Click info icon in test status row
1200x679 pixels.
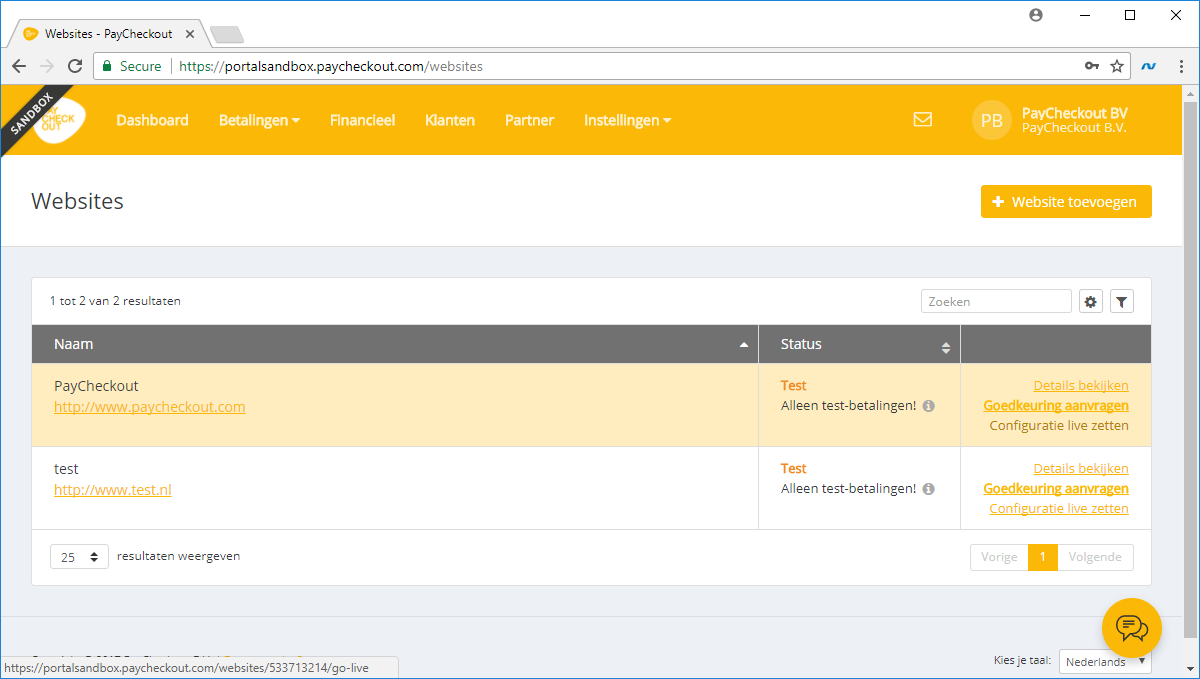click(928, 489)
